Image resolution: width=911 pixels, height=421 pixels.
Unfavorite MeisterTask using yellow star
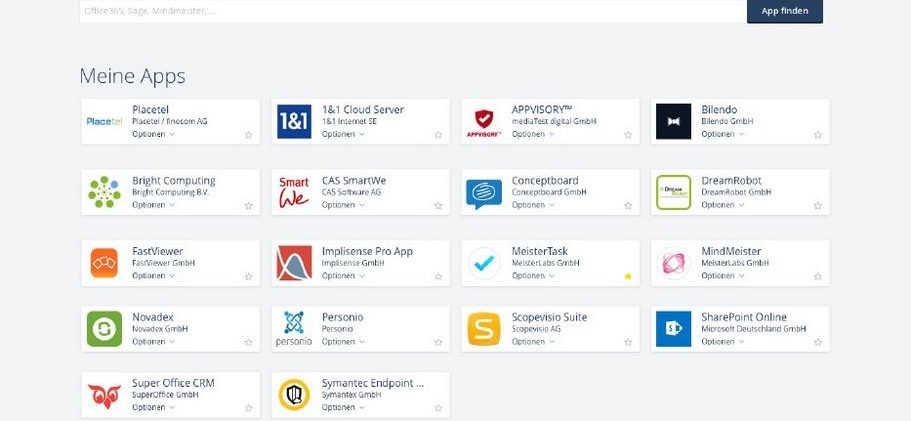pos(628,276)
